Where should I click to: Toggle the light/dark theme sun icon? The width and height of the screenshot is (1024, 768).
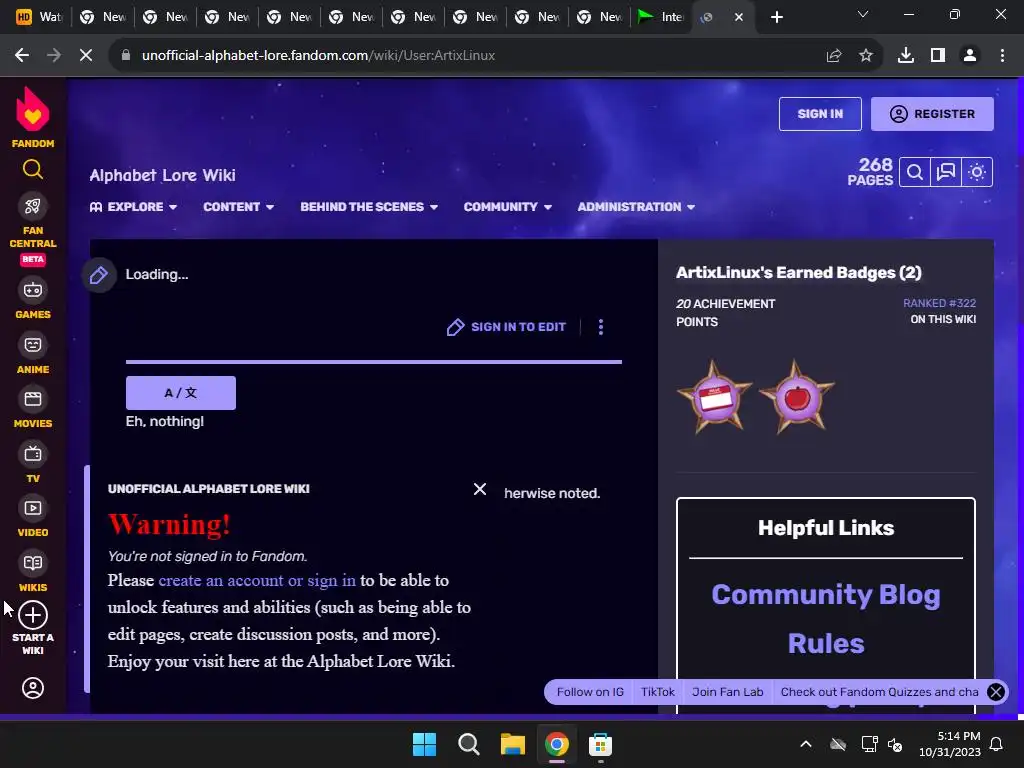[977, 172]
